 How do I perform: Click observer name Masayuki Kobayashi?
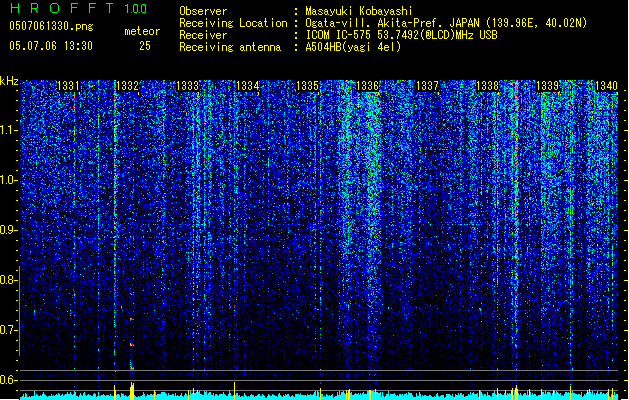(359, 11)
